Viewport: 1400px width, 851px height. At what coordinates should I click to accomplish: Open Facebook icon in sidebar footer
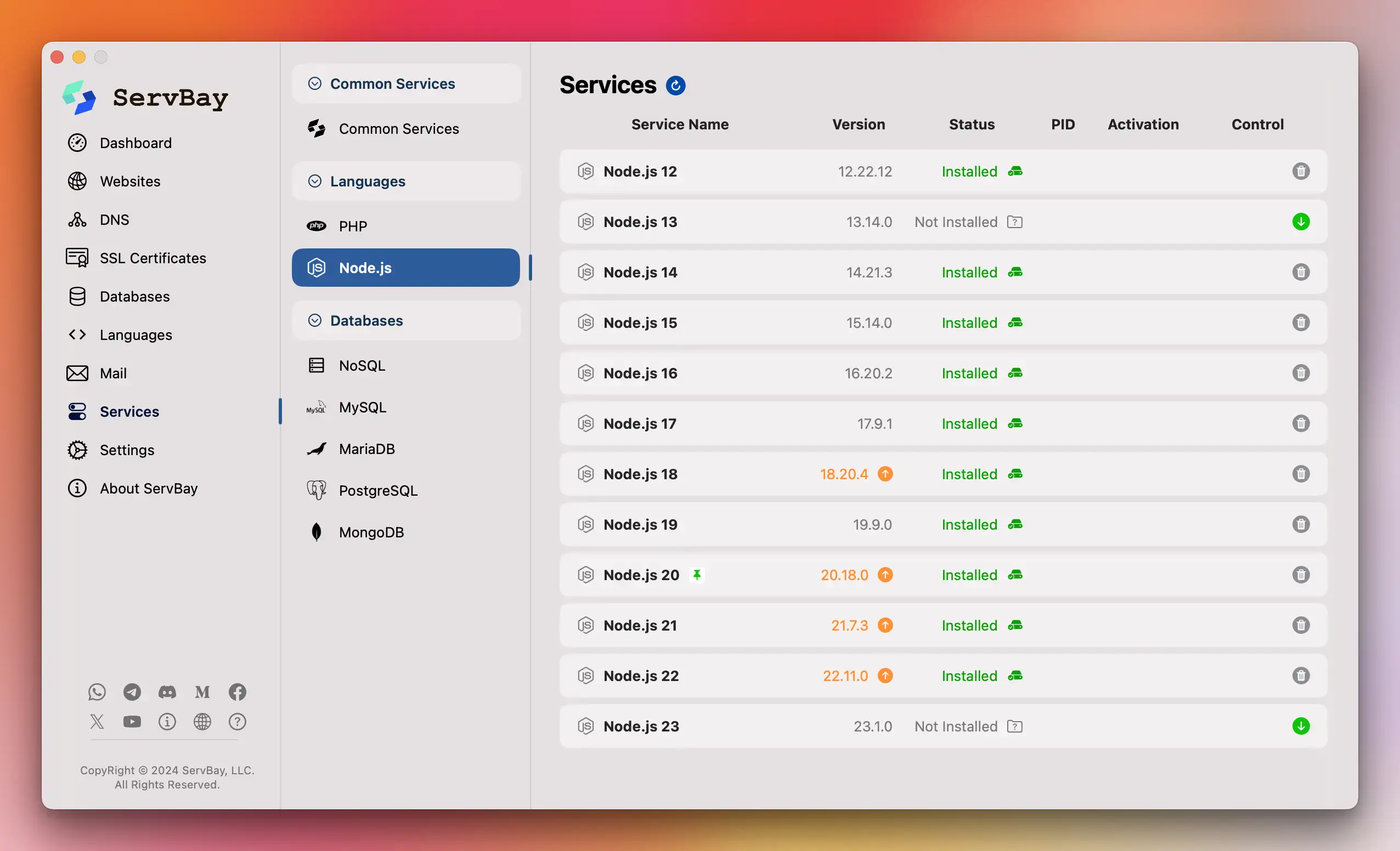(x=238, y=691)
